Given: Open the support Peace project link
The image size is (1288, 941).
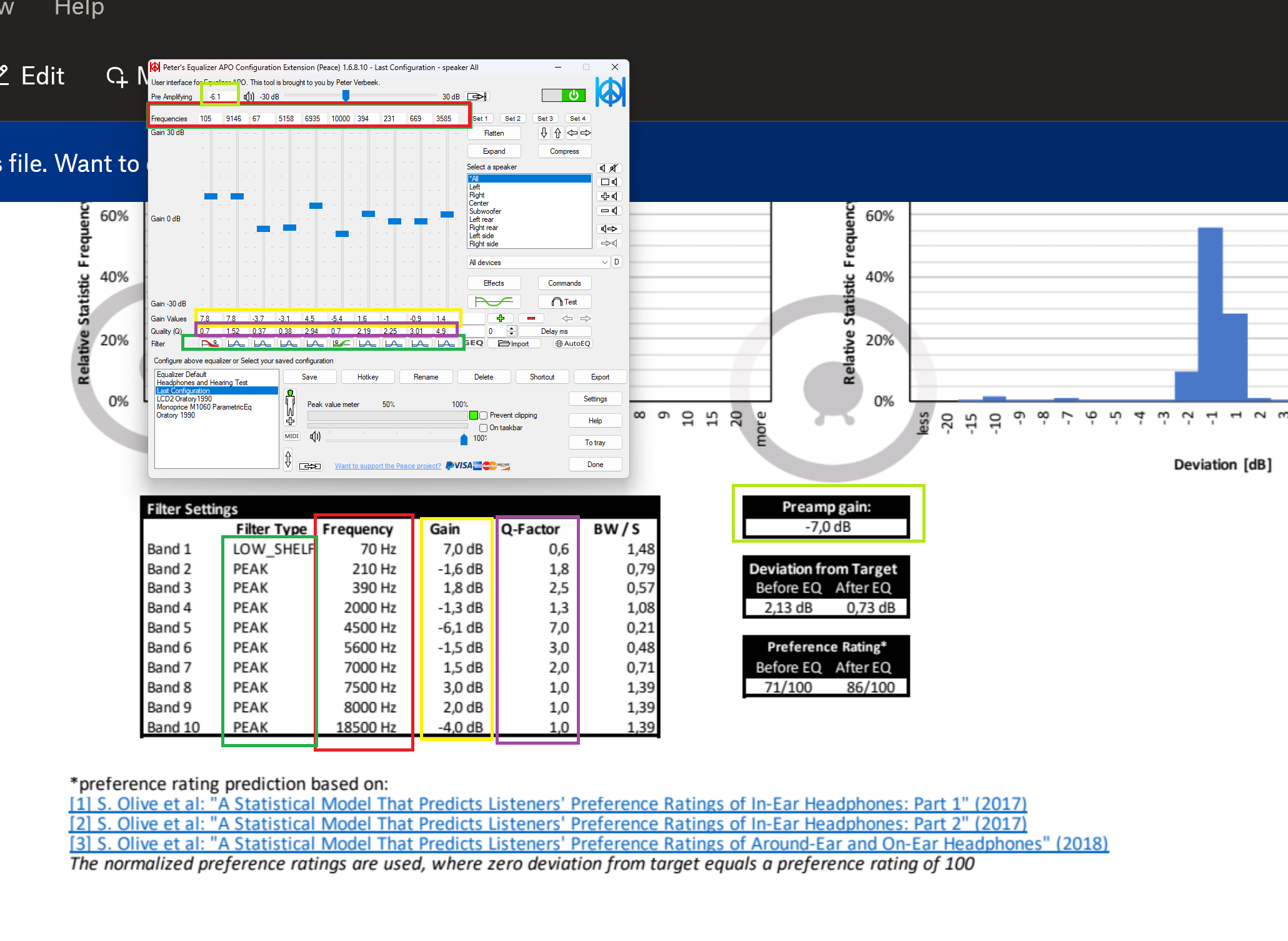Looking at the screenshot, I should click(387, 466).
